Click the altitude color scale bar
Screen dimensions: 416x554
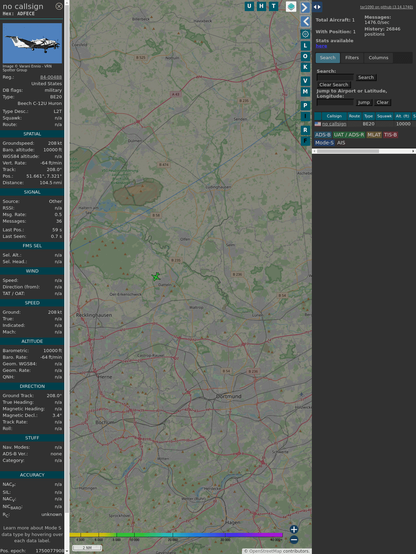[x=176, y=535]
